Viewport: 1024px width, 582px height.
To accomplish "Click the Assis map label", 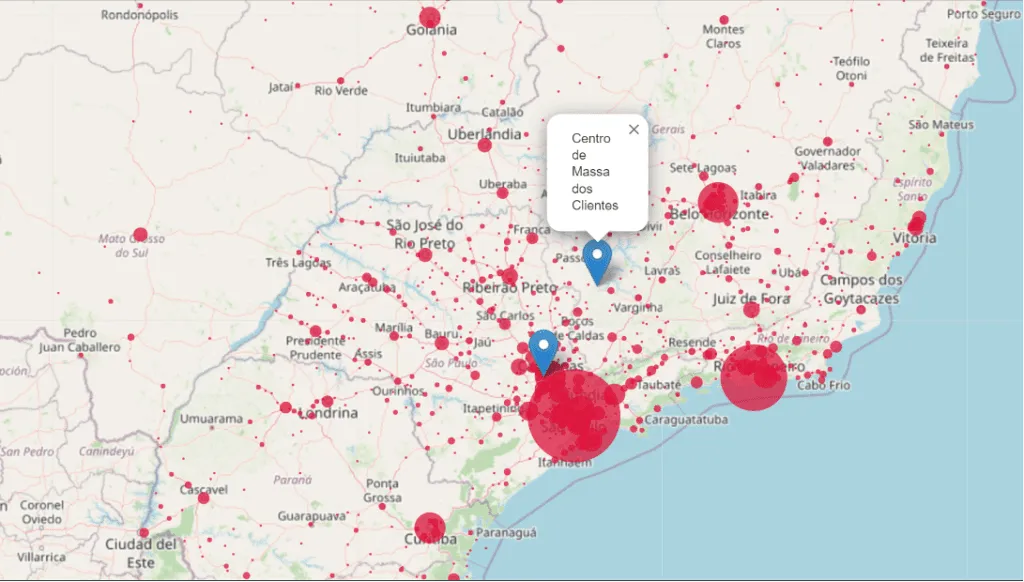I will pyautogui.click(x=368, y=353).
